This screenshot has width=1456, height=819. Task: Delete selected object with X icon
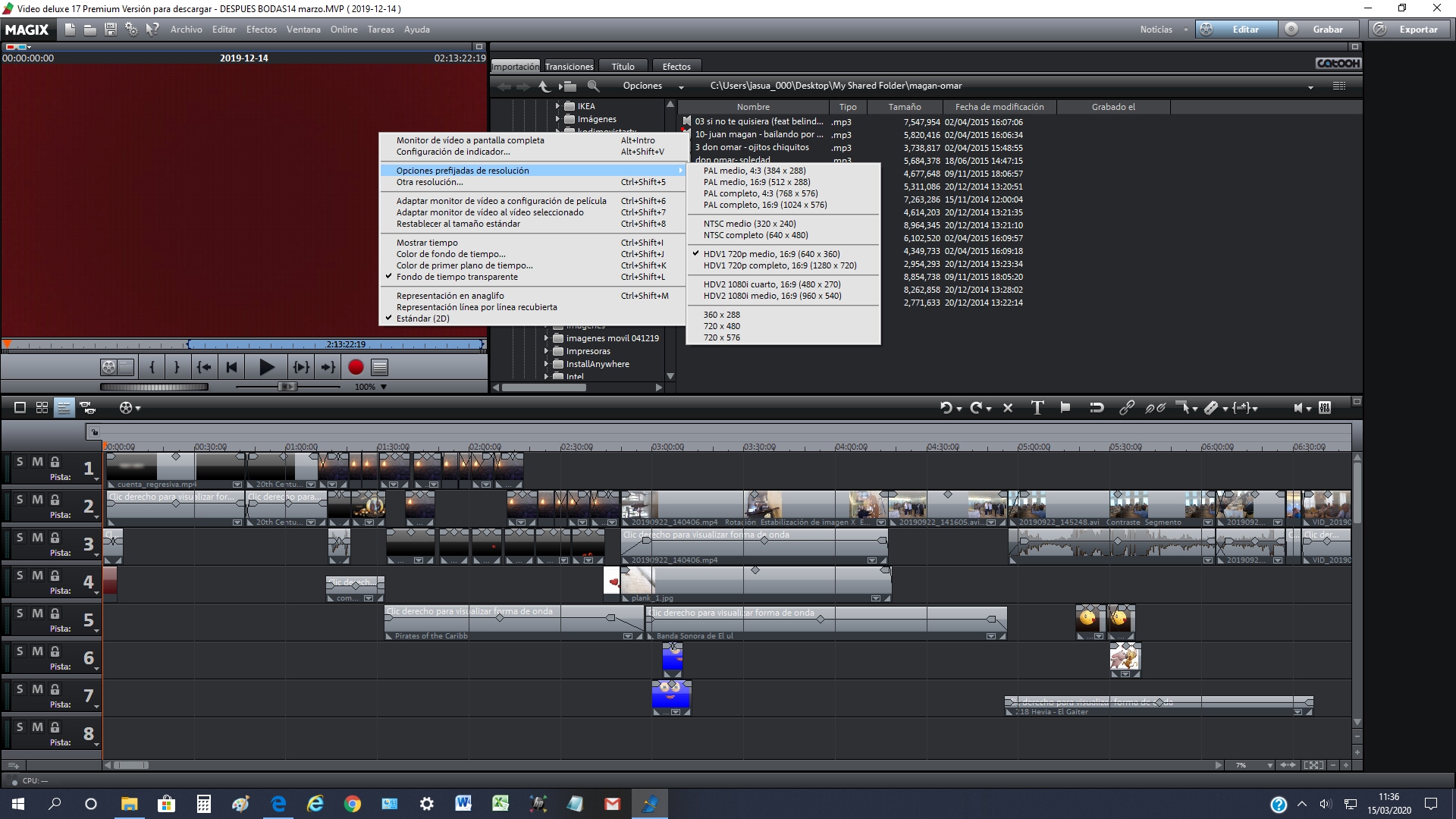pos(1008,408)
